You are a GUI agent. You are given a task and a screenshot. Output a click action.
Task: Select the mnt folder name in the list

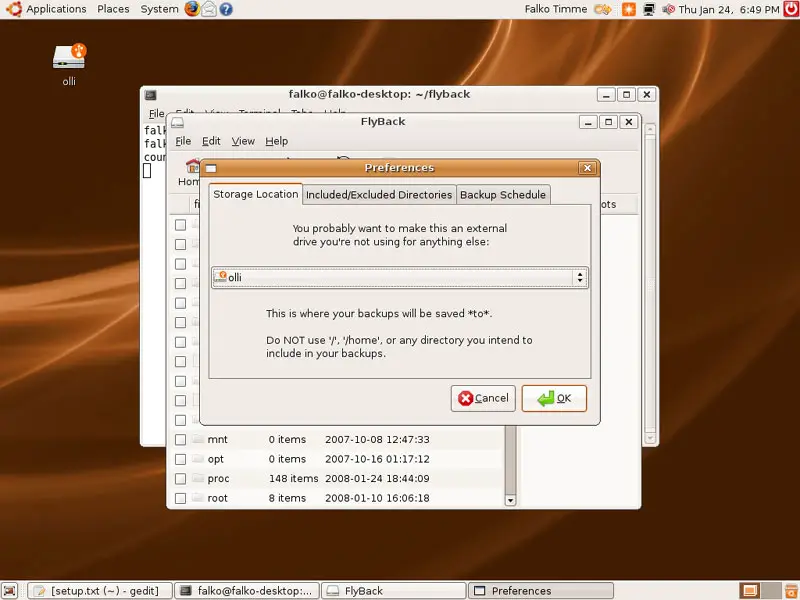click(217, 439)
